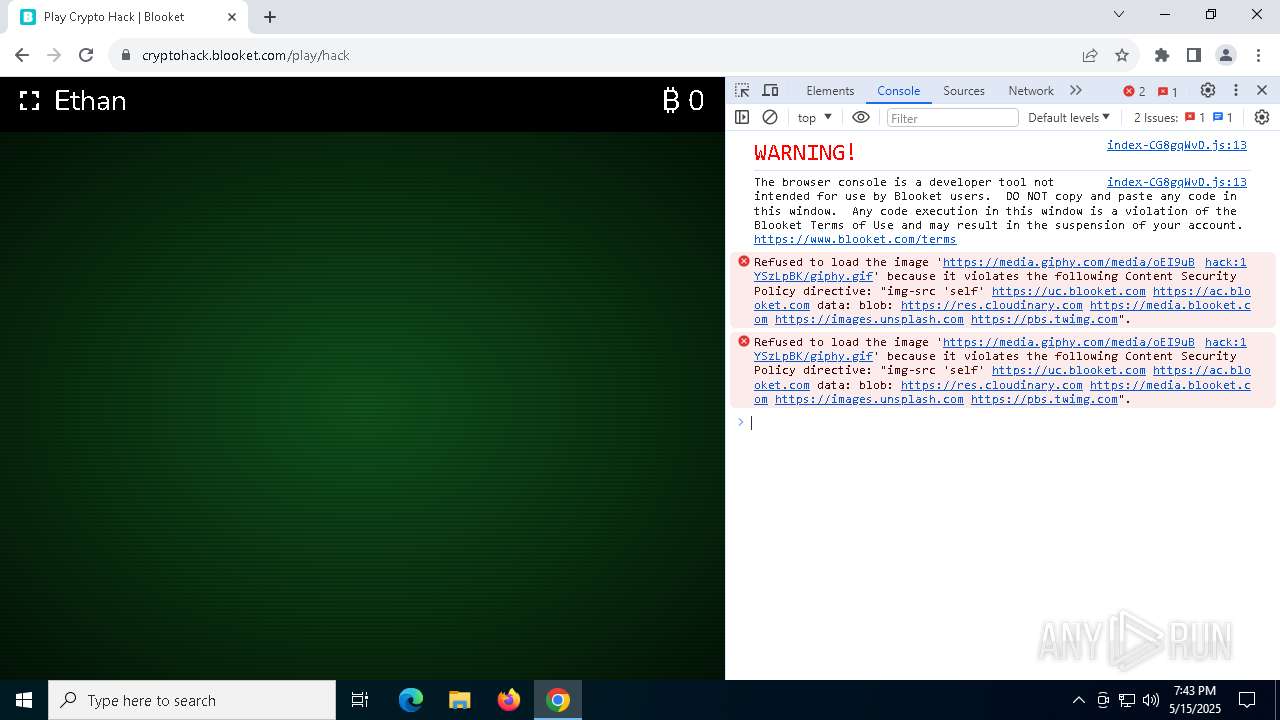Click second error's hack:1 source link
Image resolution: width=1280 pixels, height=720 pixels.
1225,342
